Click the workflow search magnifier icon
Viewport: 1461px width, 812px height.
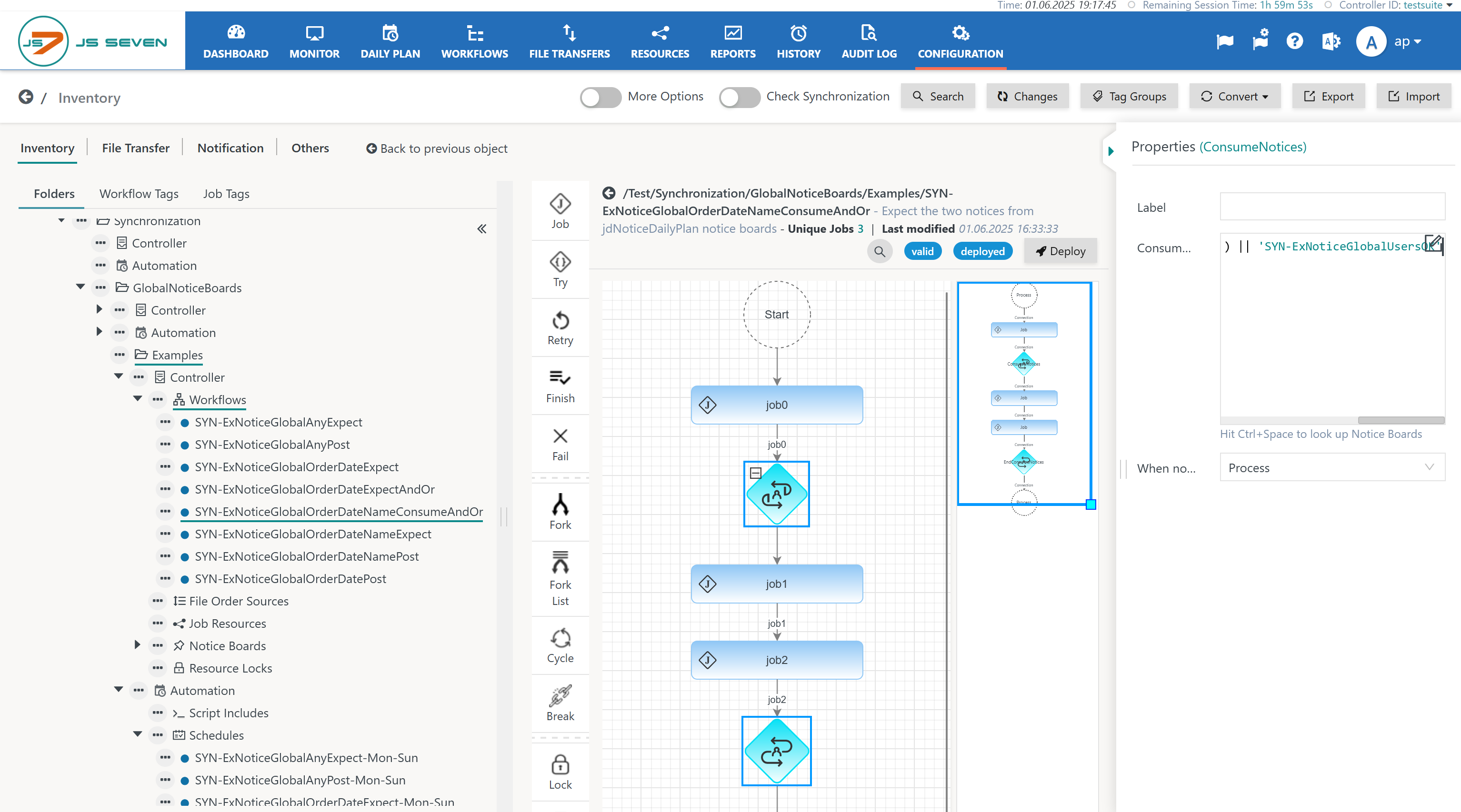(x=879, y=251)
